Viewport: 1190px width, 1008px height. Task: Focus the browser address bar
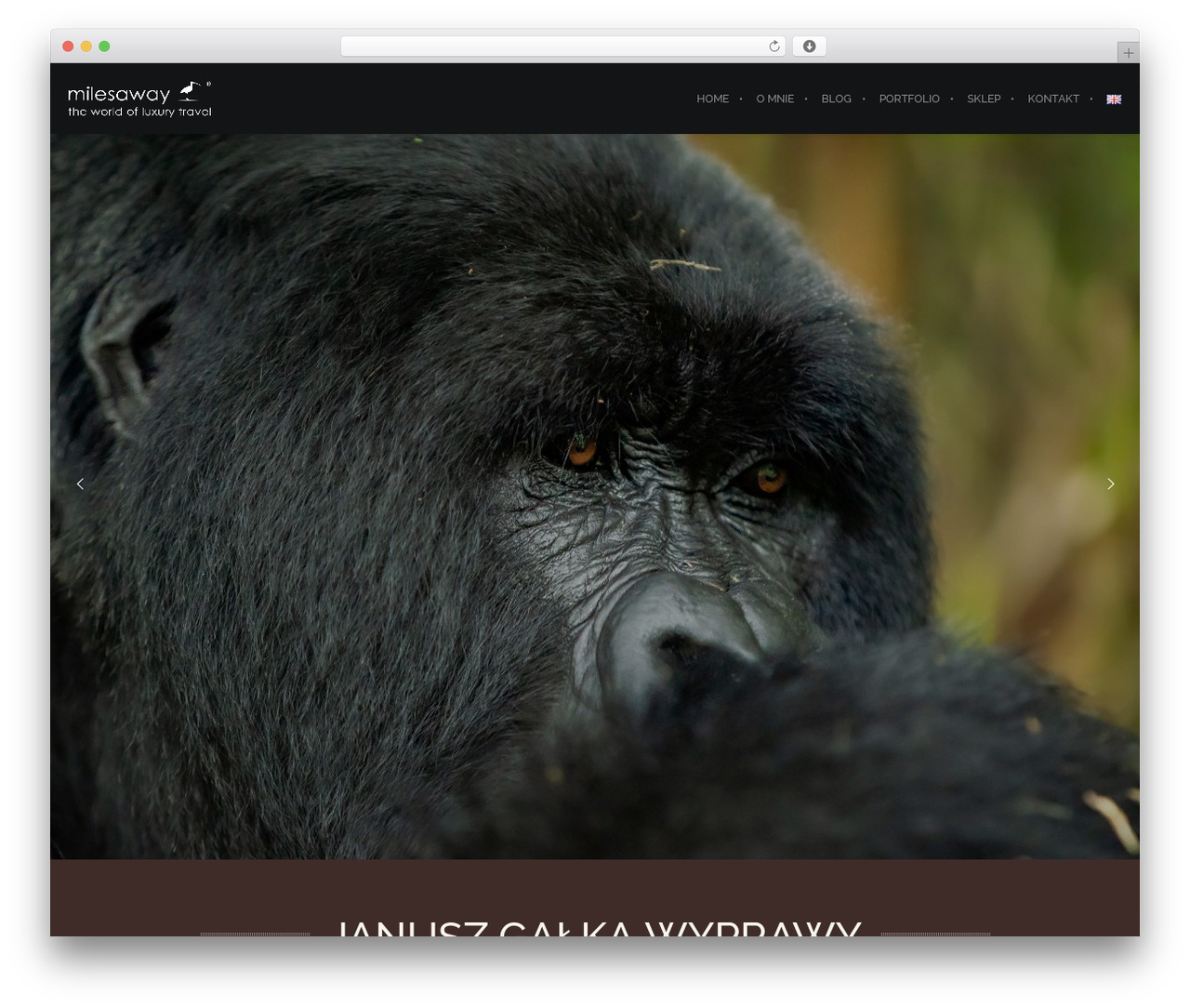pos(562,46)
